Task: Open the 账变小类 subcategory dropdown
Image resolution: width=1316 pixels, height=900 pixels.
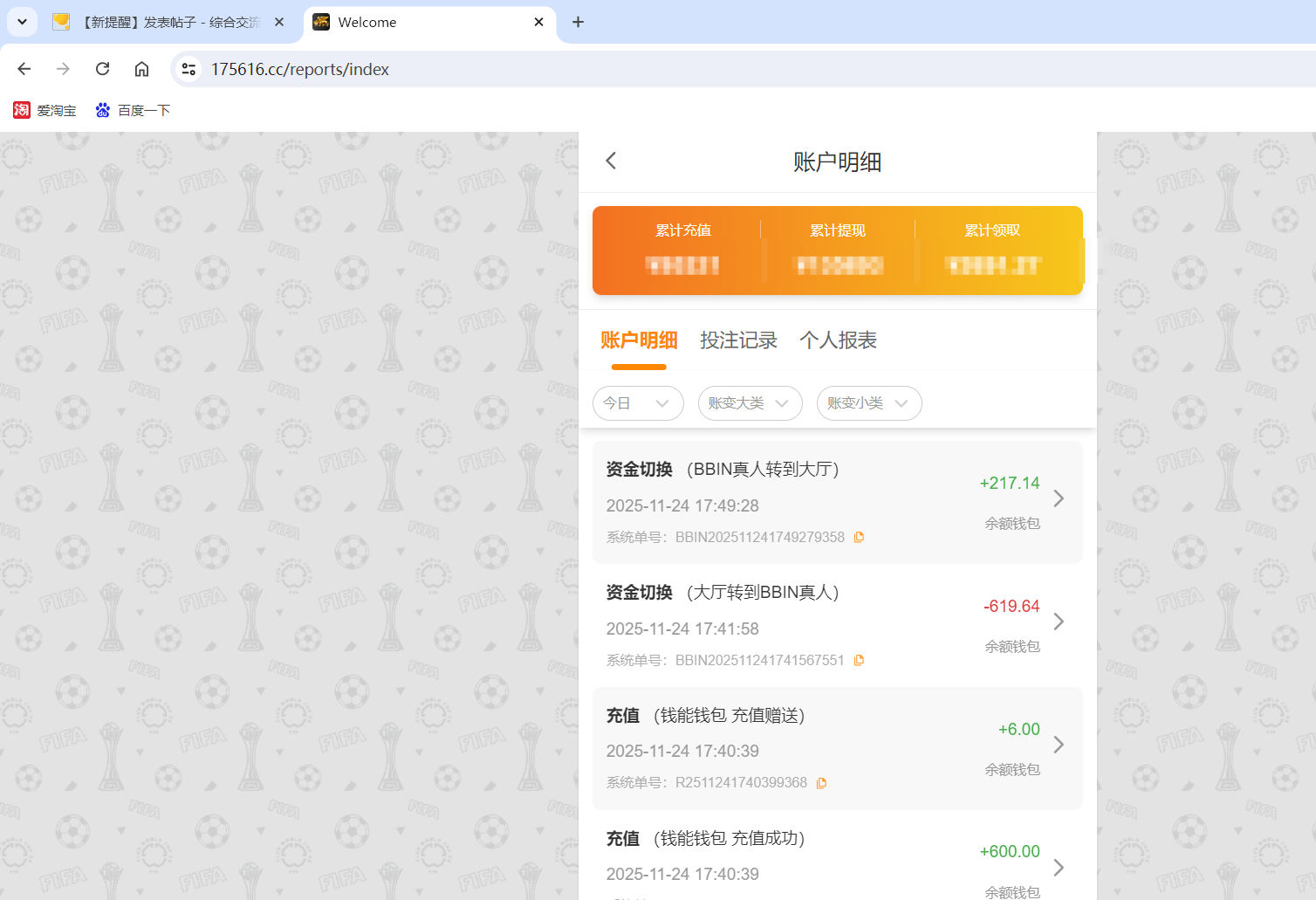Action: [x=868, y=403]
